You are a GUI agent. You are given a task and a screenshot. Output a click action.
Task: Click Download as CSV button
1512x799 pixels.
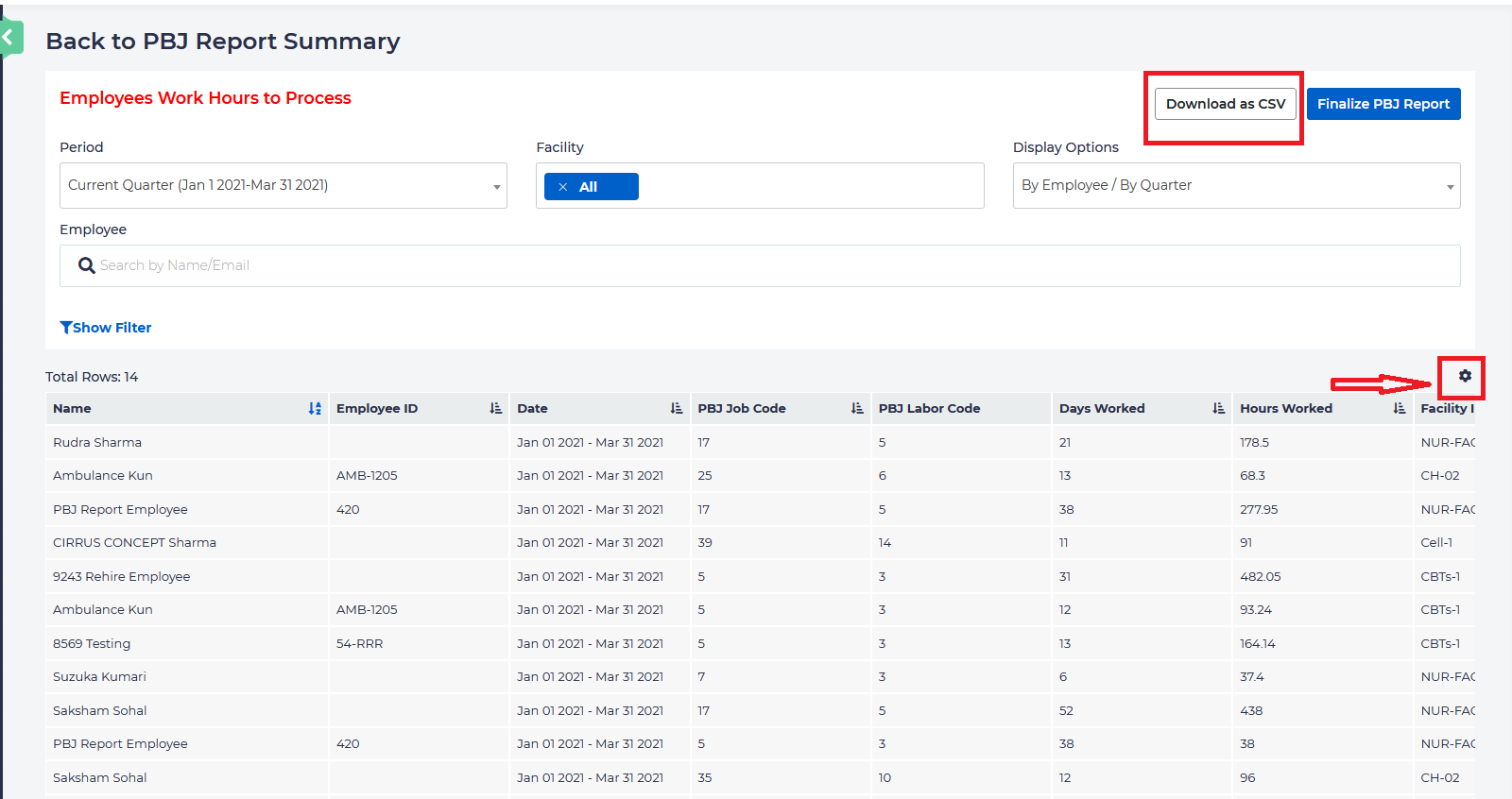(x=1225, y=104)
